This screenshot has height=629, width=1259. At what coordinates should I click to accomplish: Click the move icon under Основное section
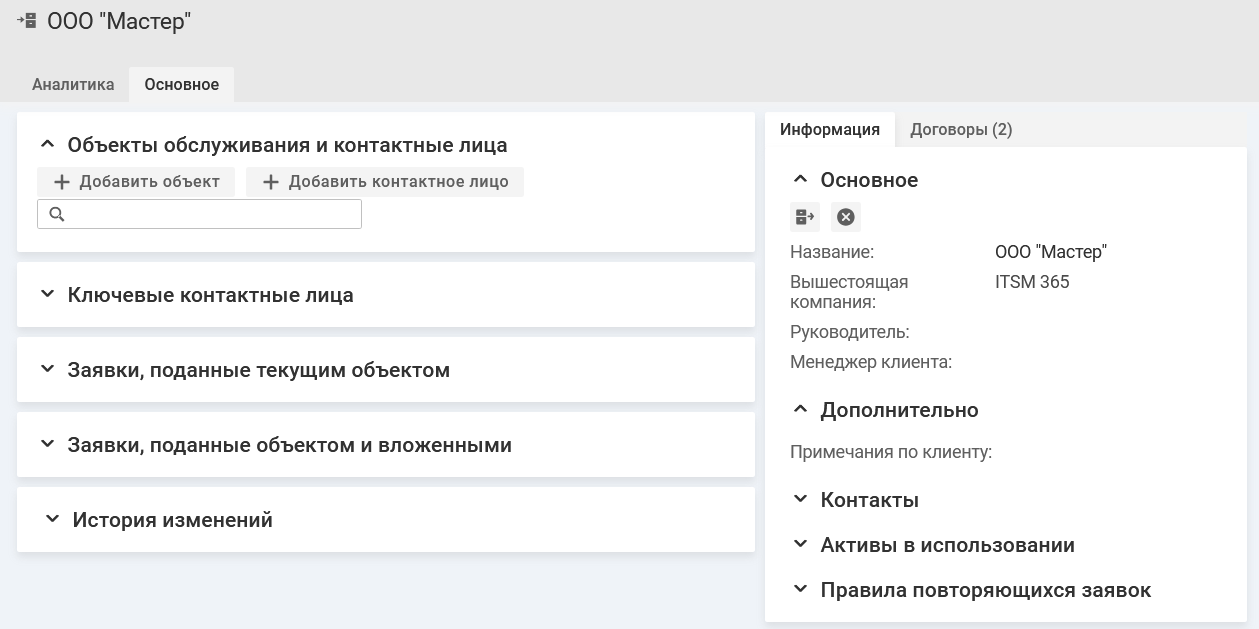coord(805,217)
